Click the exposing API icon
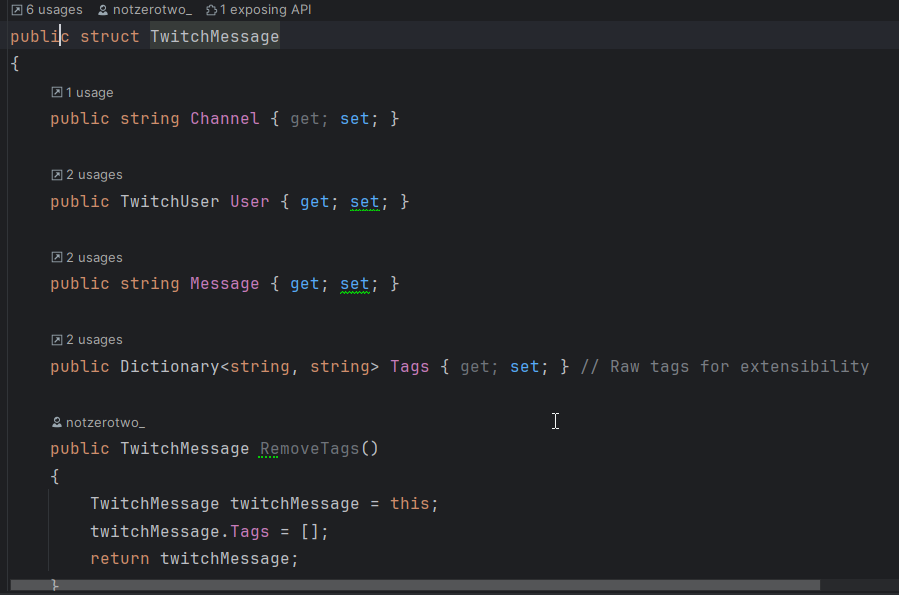Image resolution: width=899 pixels, height=595 pixels. click(x=212, y=10)
